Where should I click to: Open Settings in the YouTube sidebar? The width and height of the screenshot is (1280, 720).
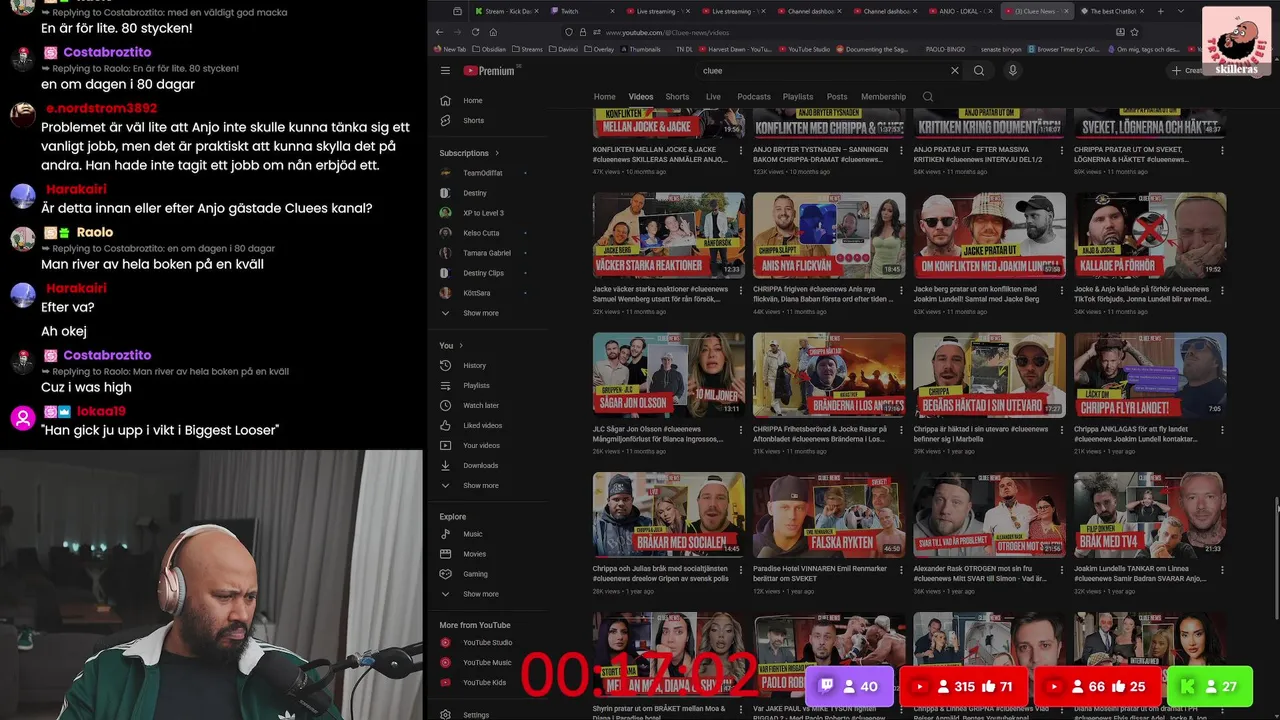point(476,715)
